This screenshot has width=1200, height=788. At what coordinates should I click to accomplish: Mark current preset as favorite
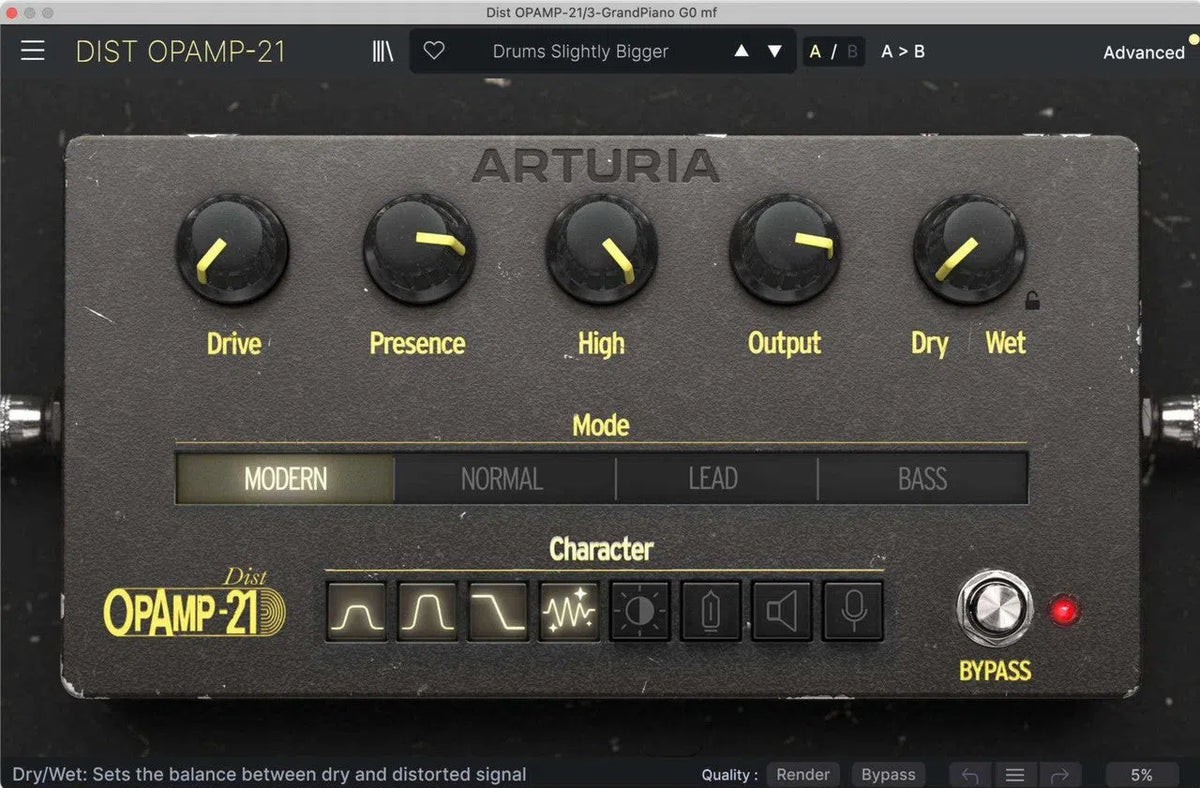pyautogui.click(x=435, y=51)
